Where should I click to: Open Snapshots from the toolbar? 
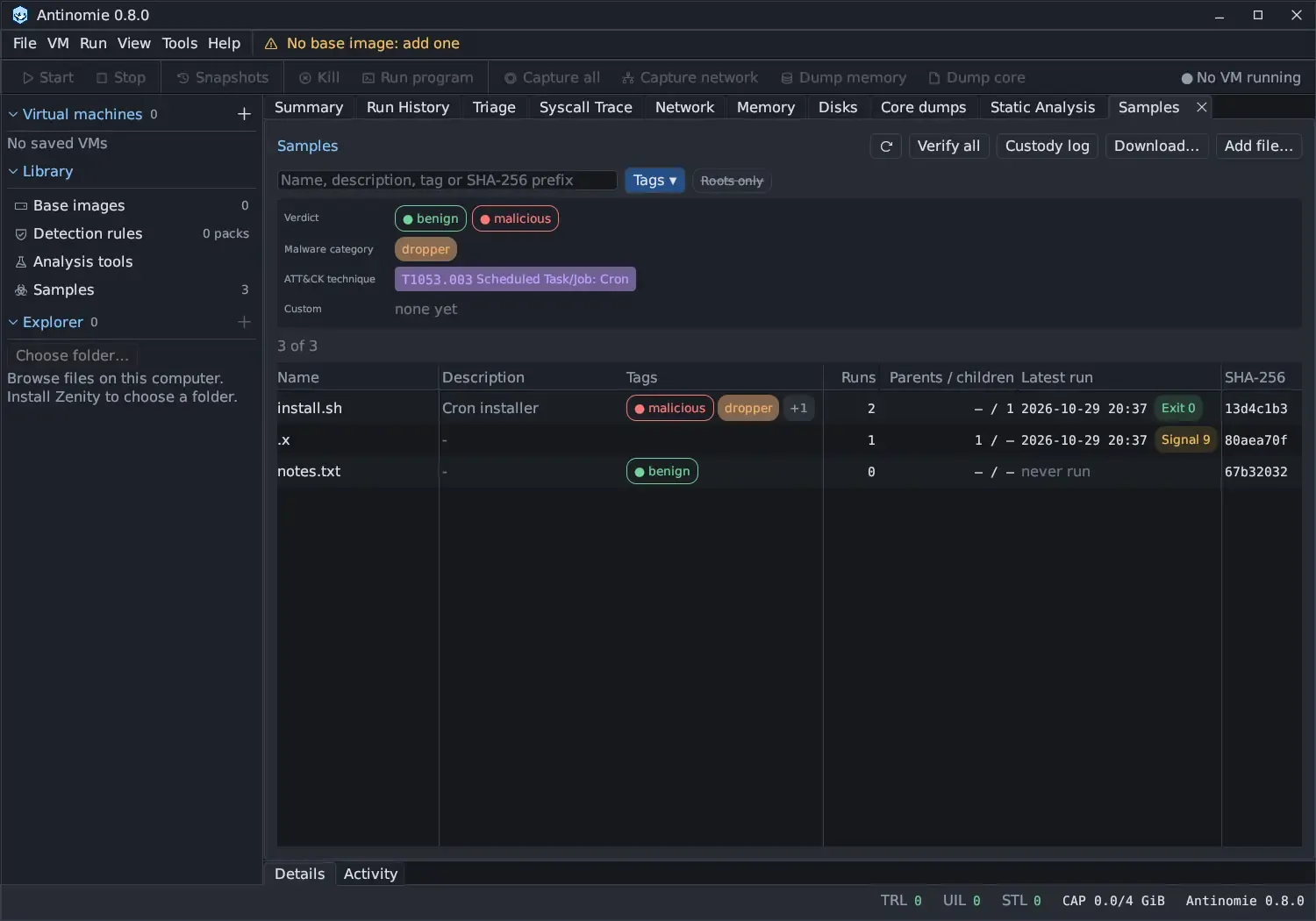[x=223, y=78]
